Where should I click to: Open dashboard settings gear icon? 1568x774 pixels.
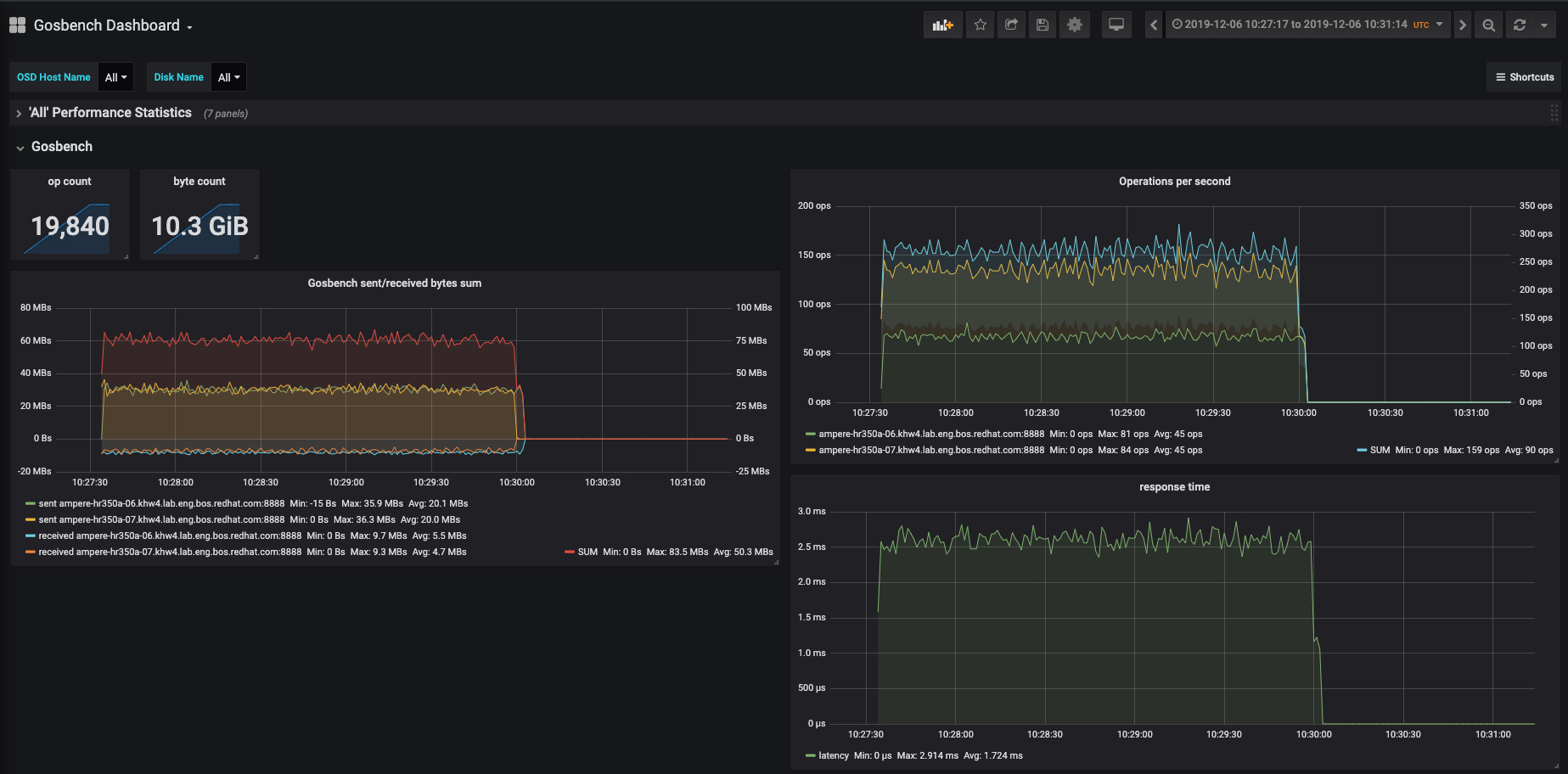(1075, 25)
